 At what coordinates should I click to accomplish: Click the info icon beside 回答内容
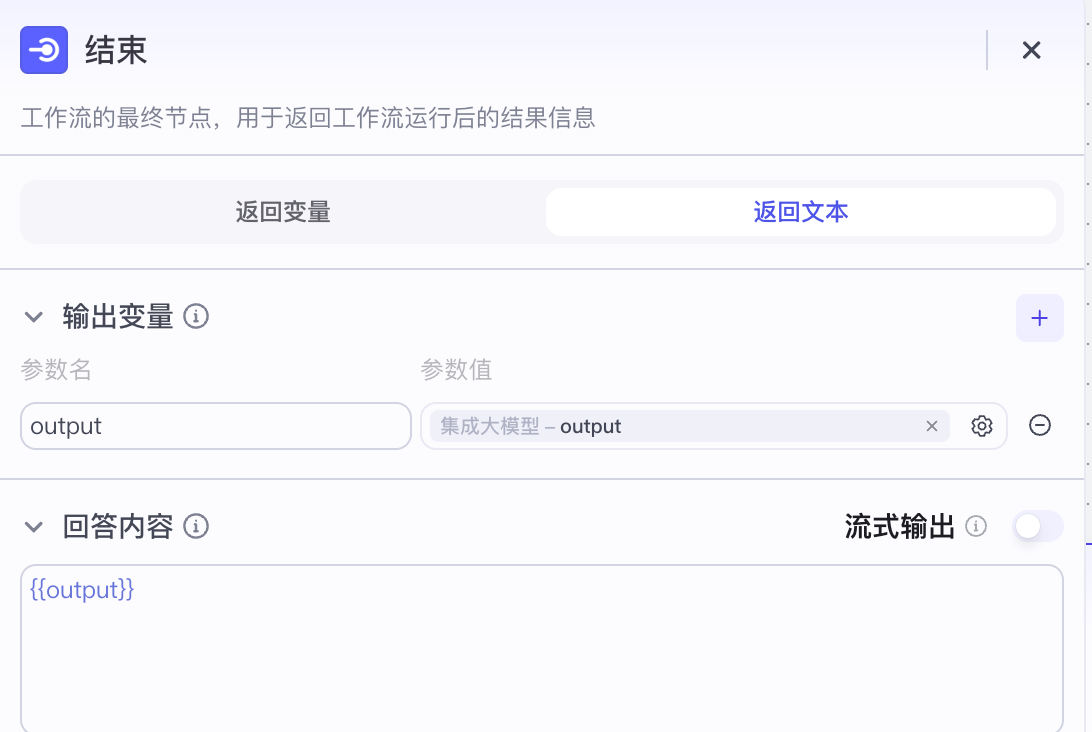click(196, 527)
